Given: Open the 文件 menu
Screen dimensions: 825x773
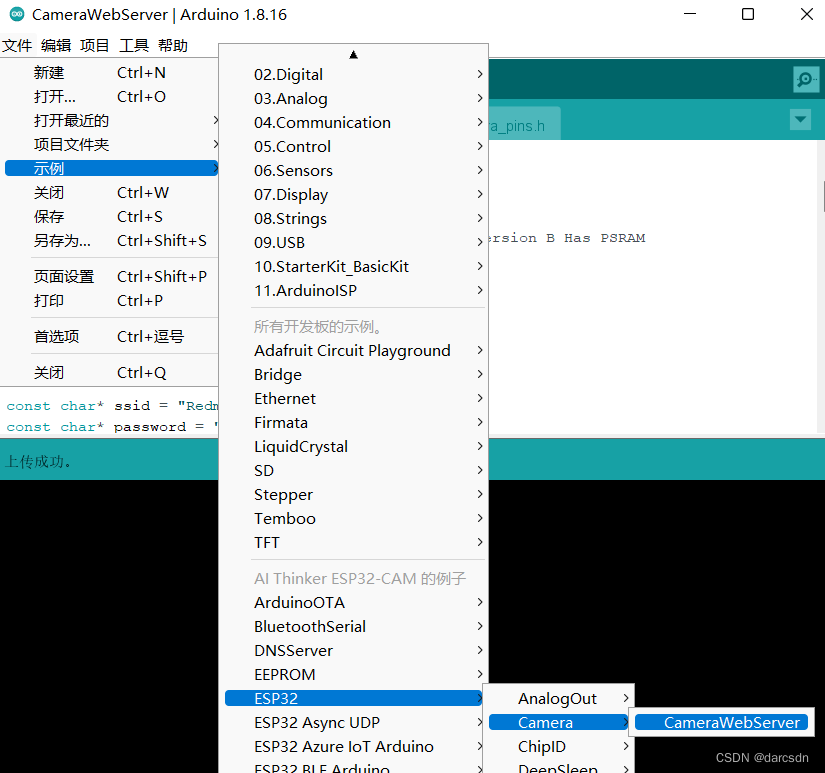Looking at the screenshot, I should 17,46.
